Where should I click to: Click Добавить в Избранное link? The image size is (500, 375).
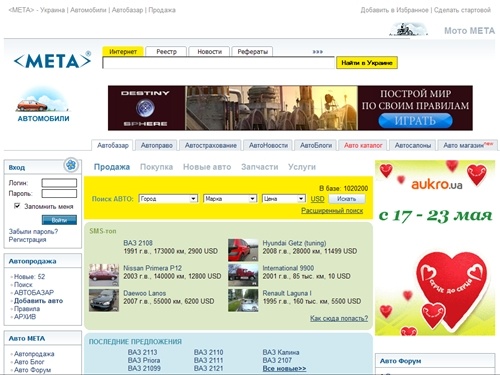coord(394,10)
